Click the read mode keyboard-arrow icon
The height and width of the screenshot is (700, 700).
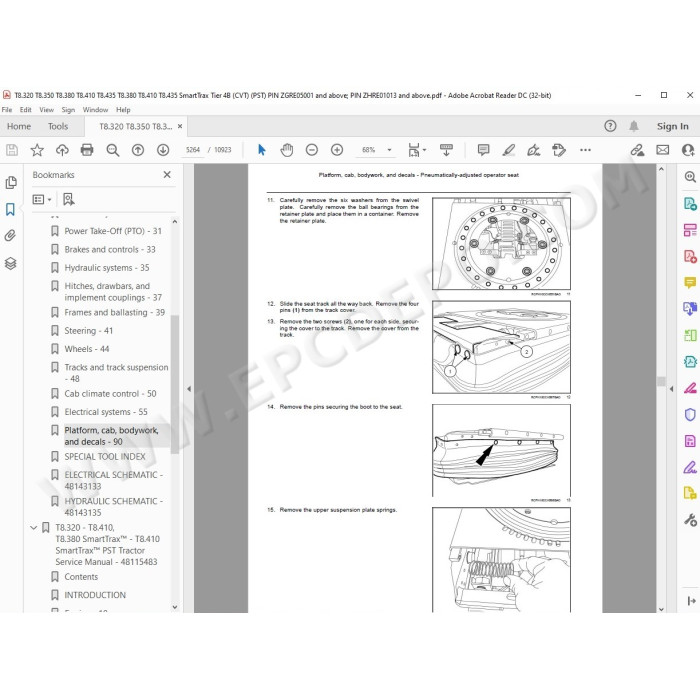(446, 150)
